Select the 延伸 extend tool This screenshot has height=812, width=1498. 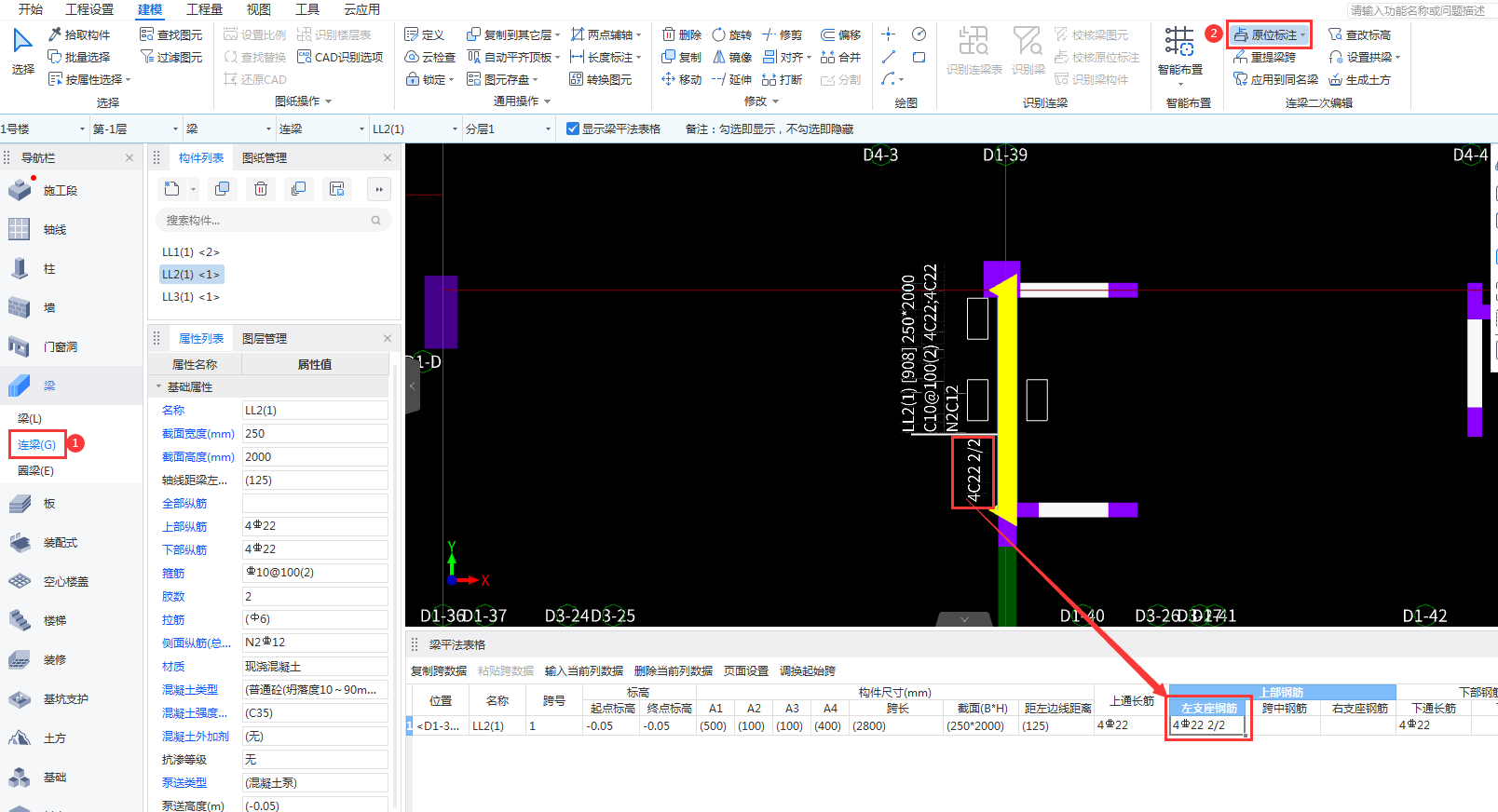pyautogui.click(x=732, y=79)
